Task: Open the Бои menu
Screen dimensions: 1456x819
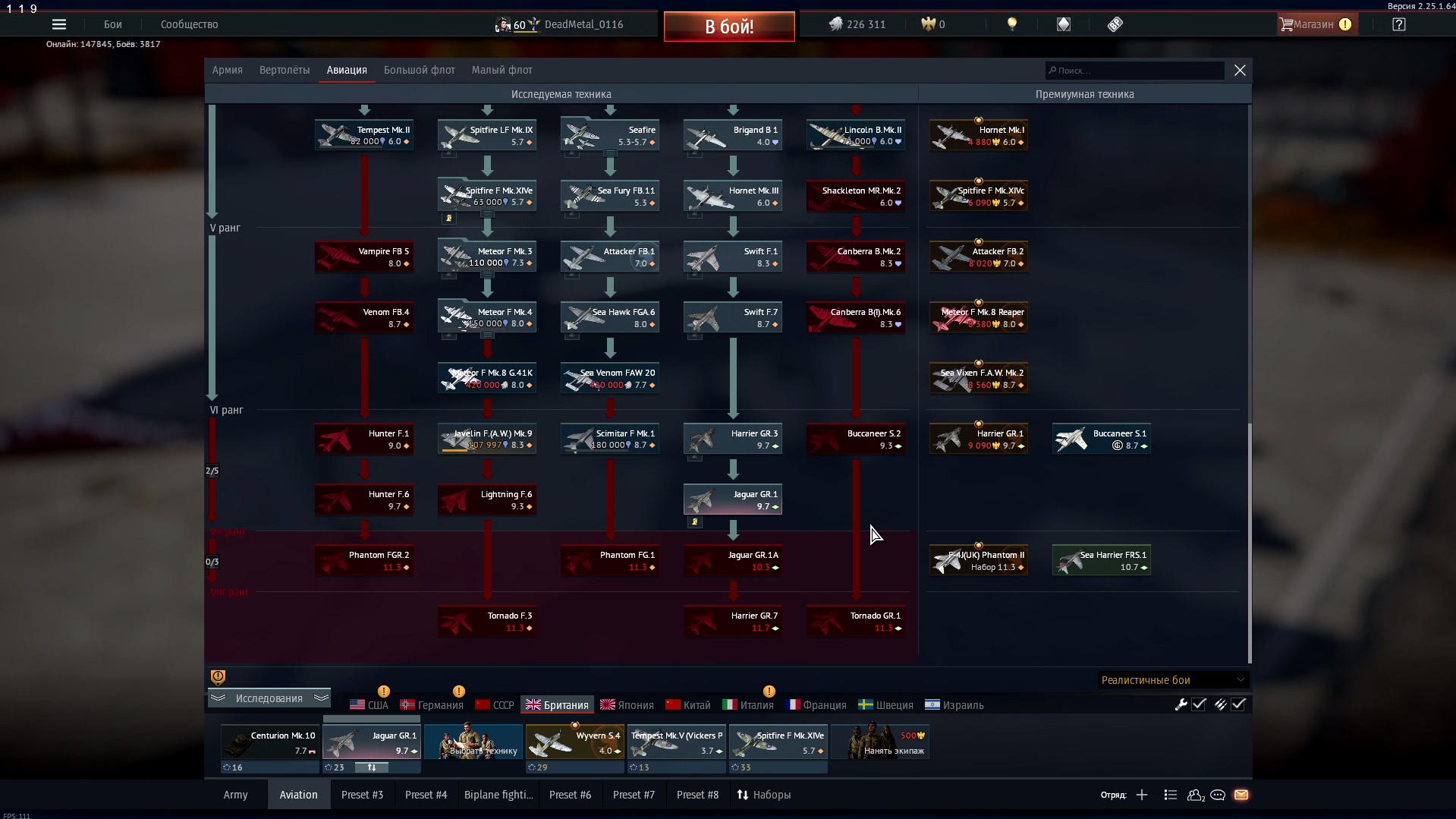Action: click(113, 24)
